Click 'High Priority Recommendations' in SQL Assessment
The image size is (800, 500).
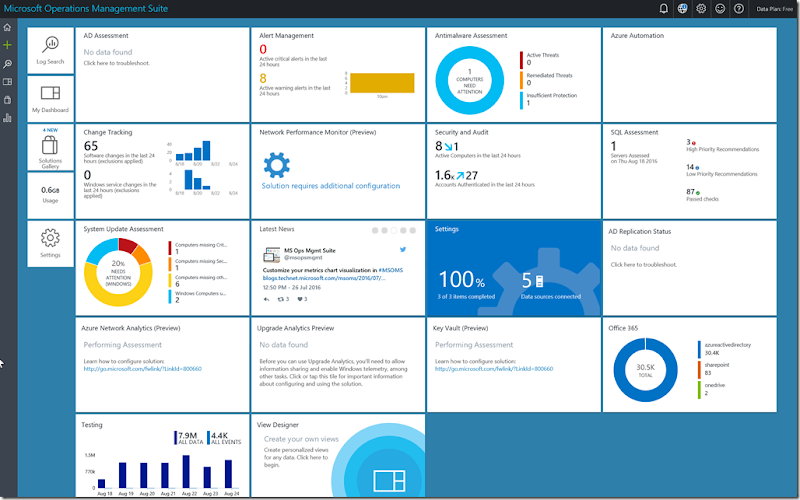click(x=722, y=149)
